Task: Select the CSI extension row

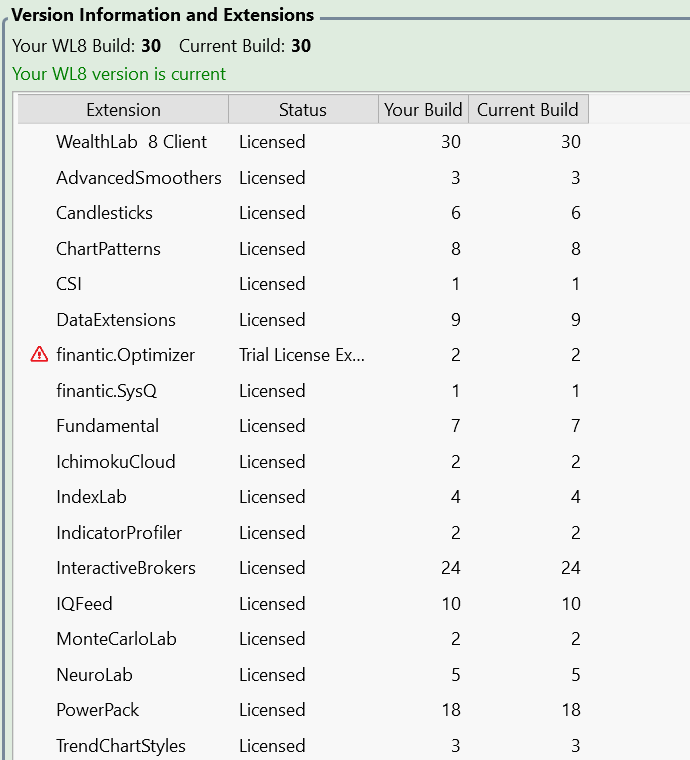Action: pos(69,284)
